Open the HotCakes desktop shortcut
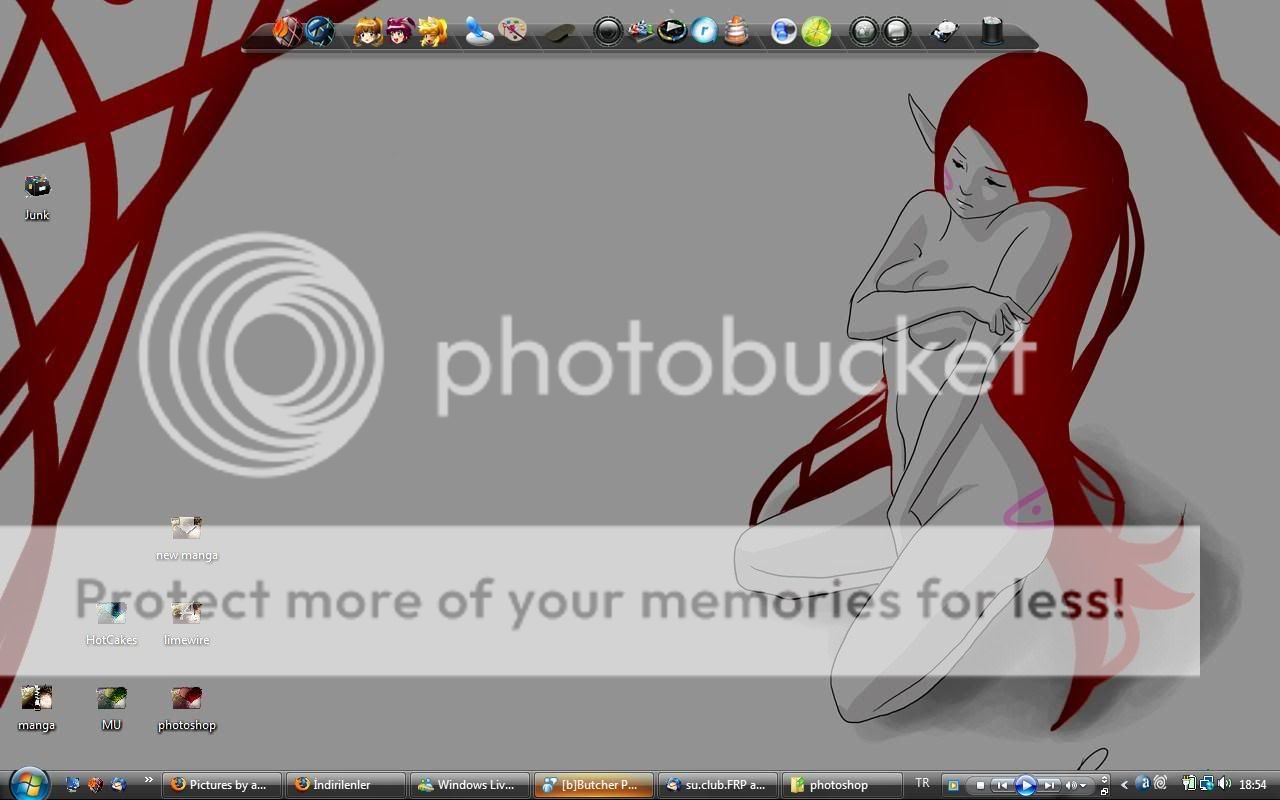 click(x=111, y=623)
